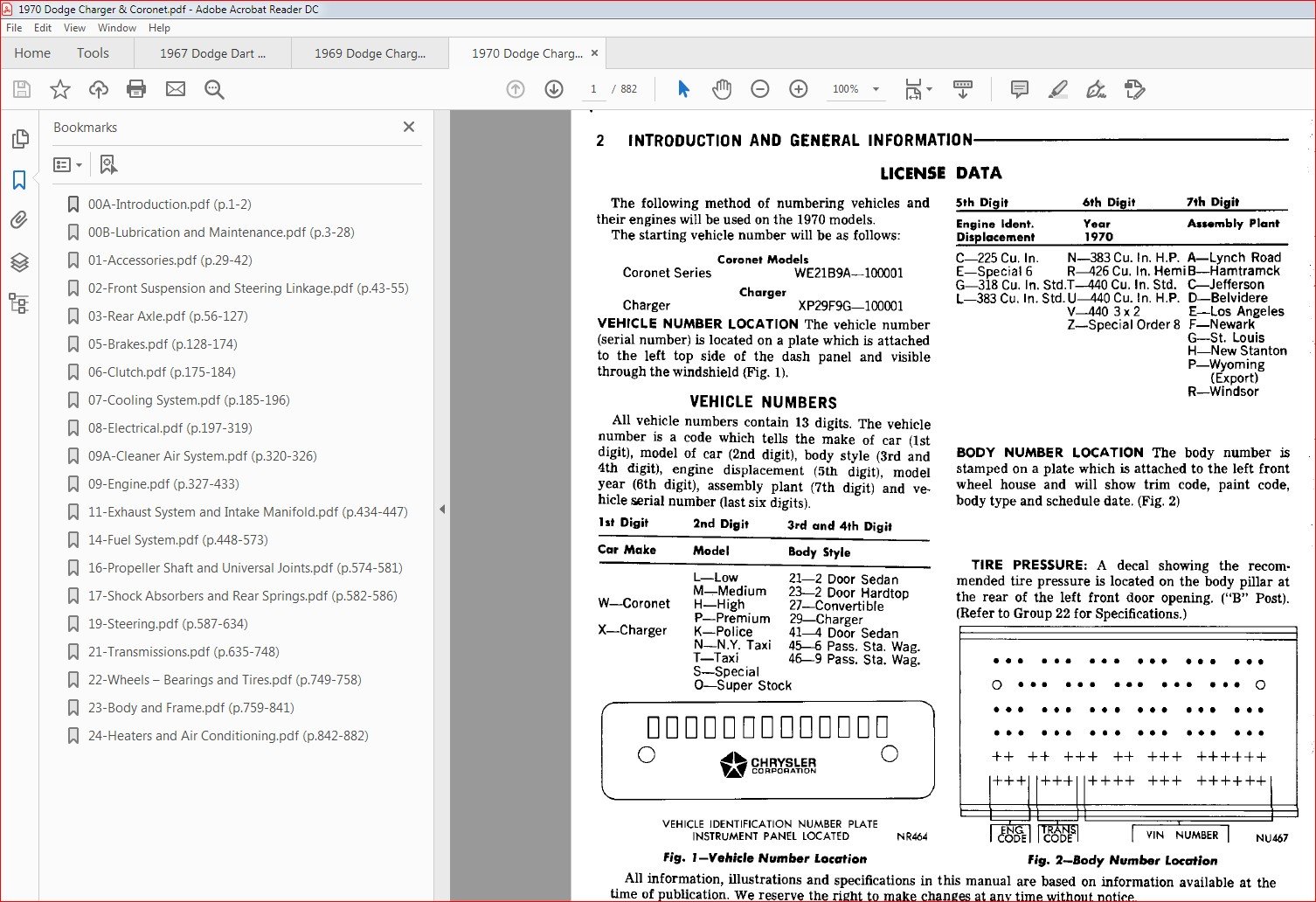Open bookmark 08-Electrical.pdf
Image resolution: width=1316 pixels, height=902 pixels.
click(x=170, y=428)
